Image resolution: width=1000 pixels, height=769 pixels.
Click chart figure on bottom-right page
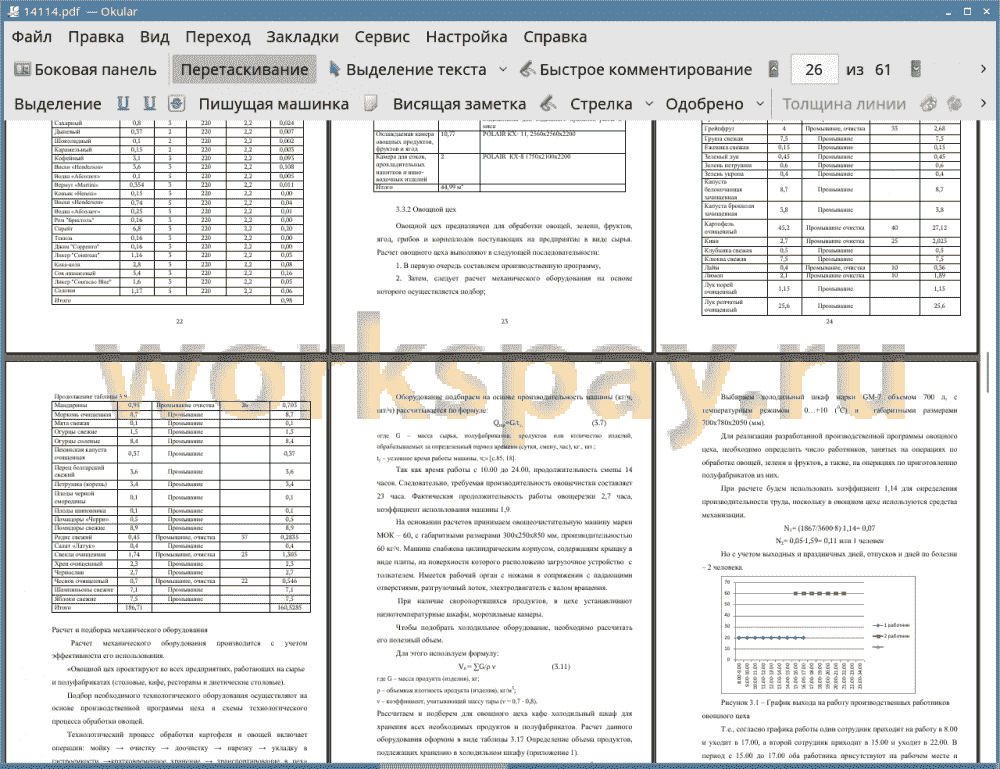(818, 634)
